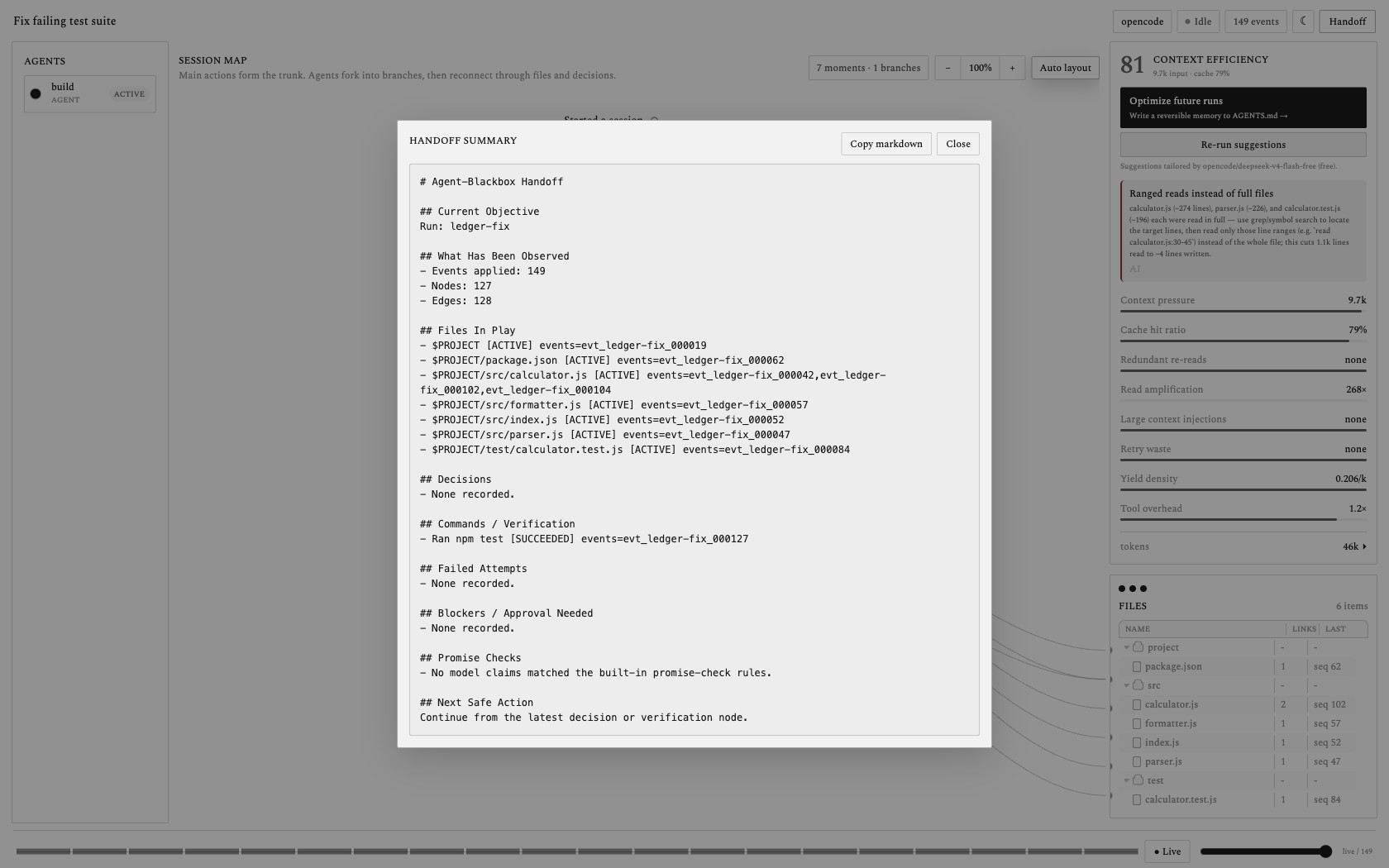The image size is (1389, 868).
Task: Apply Auto layout to session map
Action: point(1065,68)
